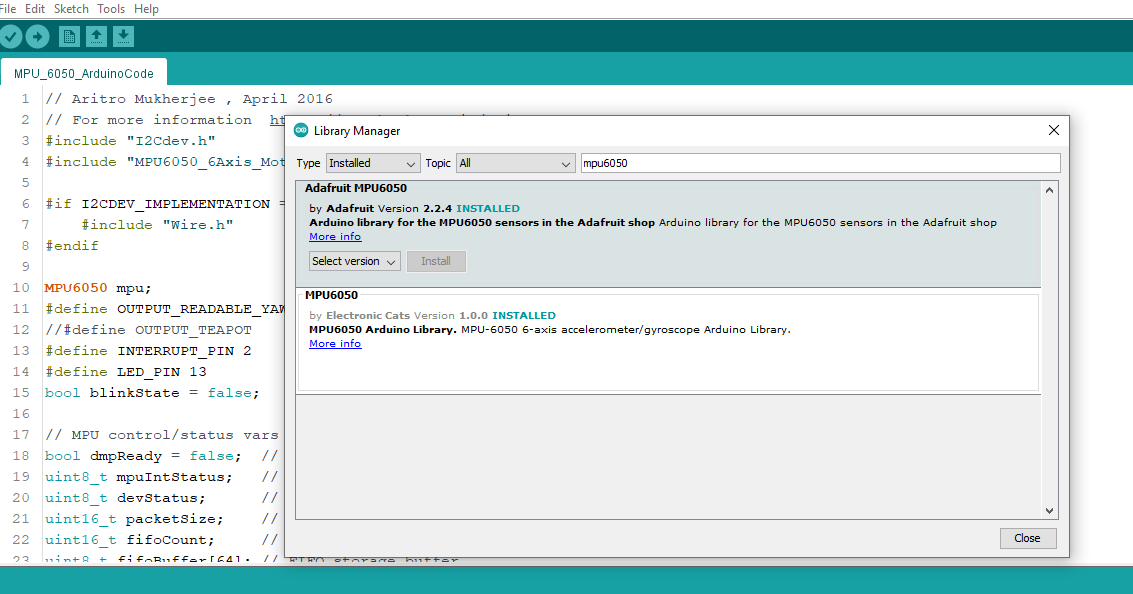Click the INSTALLED label after Version 2.2.4
The width and height of the screenshot is (1133, 594).
(488, 208)
